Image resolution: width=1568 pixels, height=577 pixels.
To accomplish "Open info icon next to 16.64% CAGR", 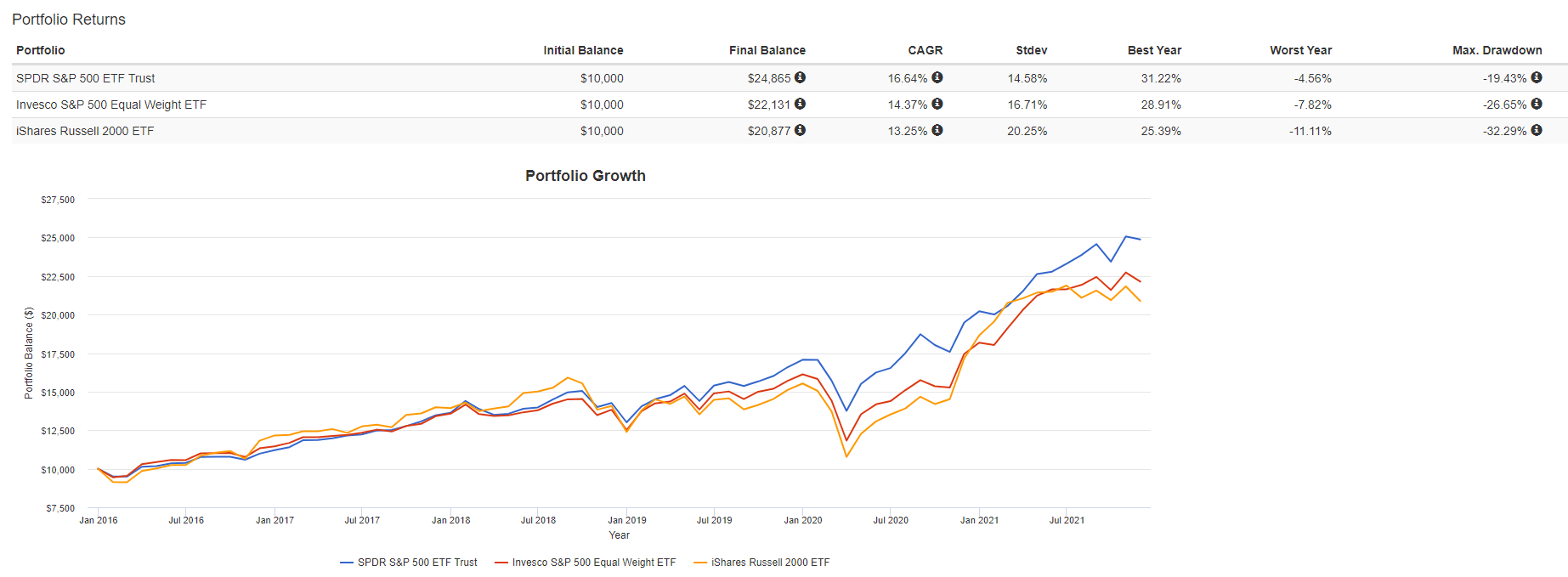I will [x=937, y=77].
